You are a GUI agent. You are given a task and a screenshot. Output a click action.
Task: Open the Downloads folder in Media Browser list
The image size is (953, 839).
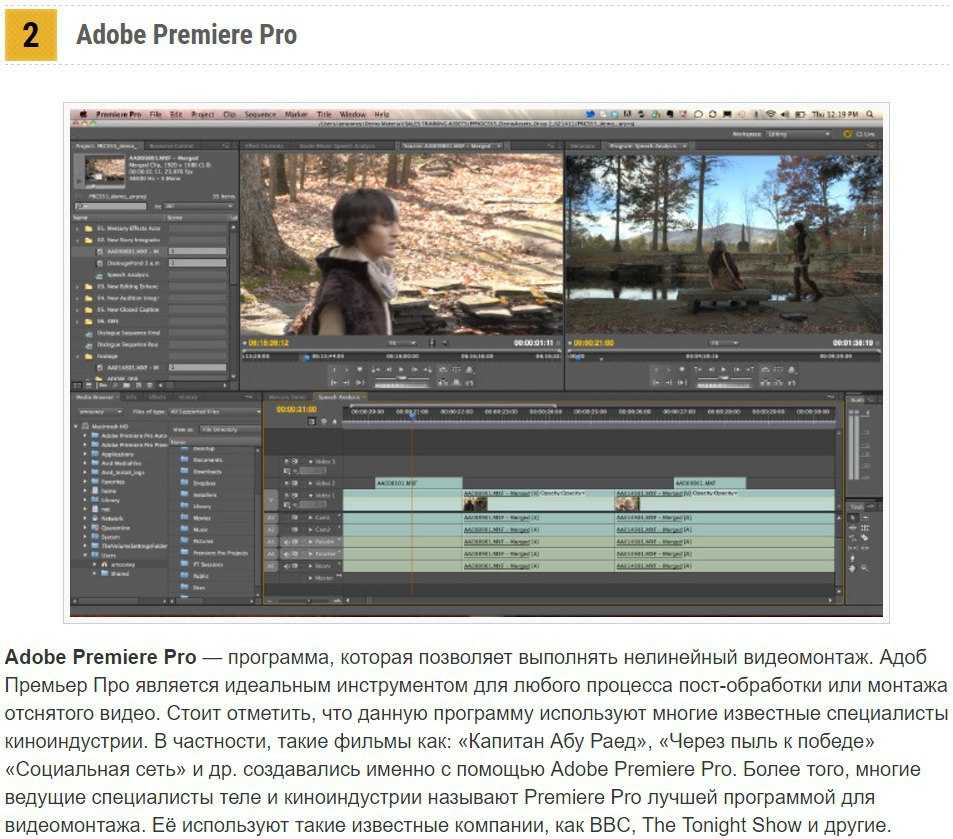coord(202,472)
